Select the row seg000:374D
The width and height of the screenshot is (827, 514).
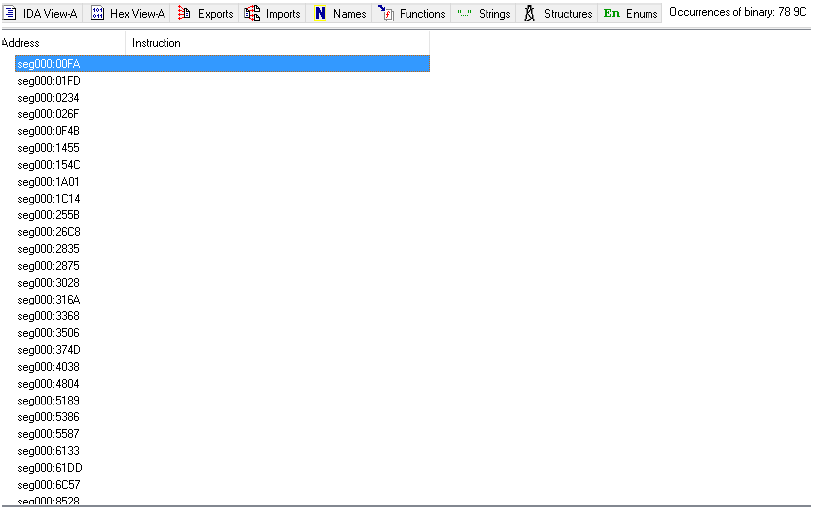click(x=222, y=350)
